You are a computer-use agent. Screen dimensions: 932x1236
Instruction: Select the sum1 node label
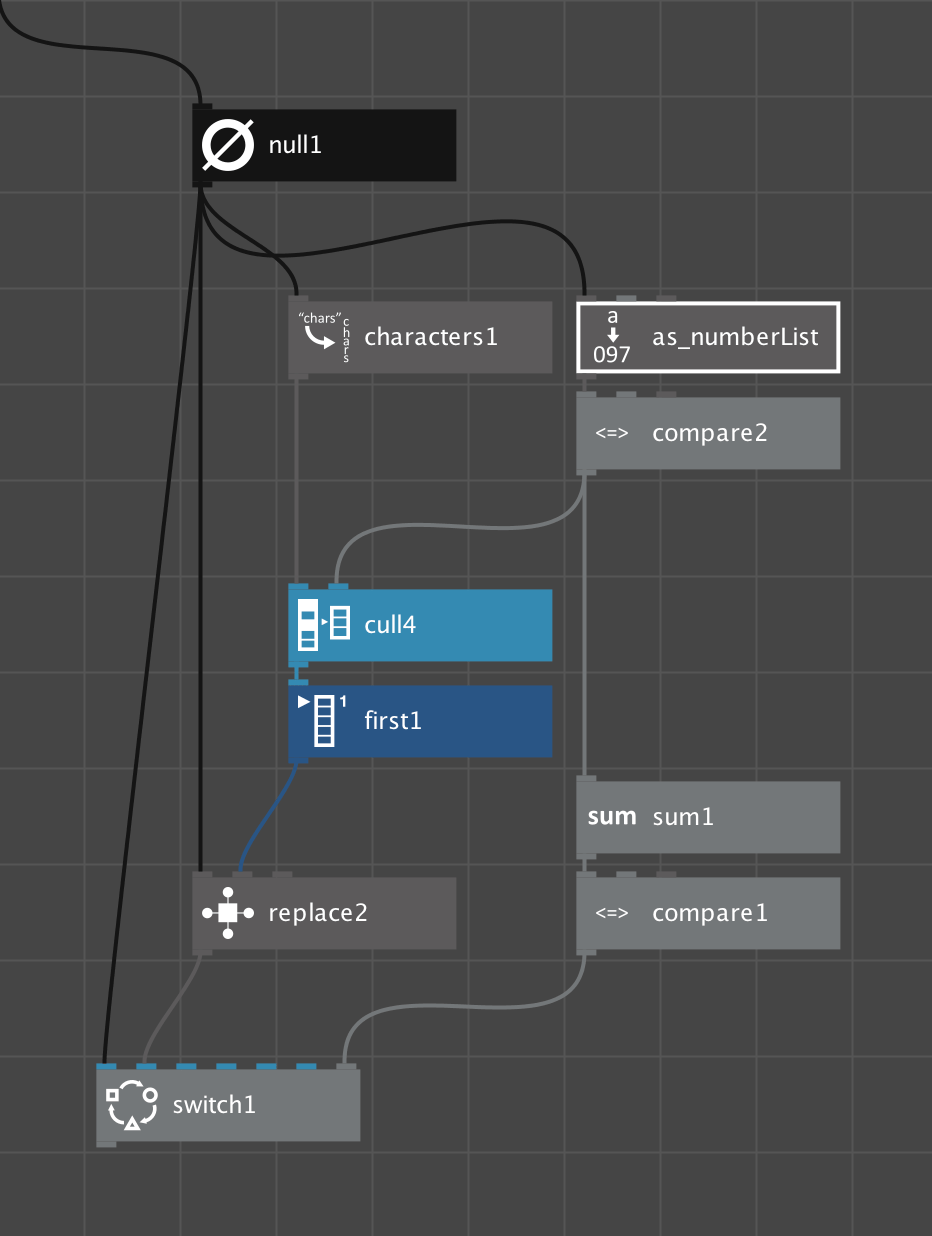point(683,817)
